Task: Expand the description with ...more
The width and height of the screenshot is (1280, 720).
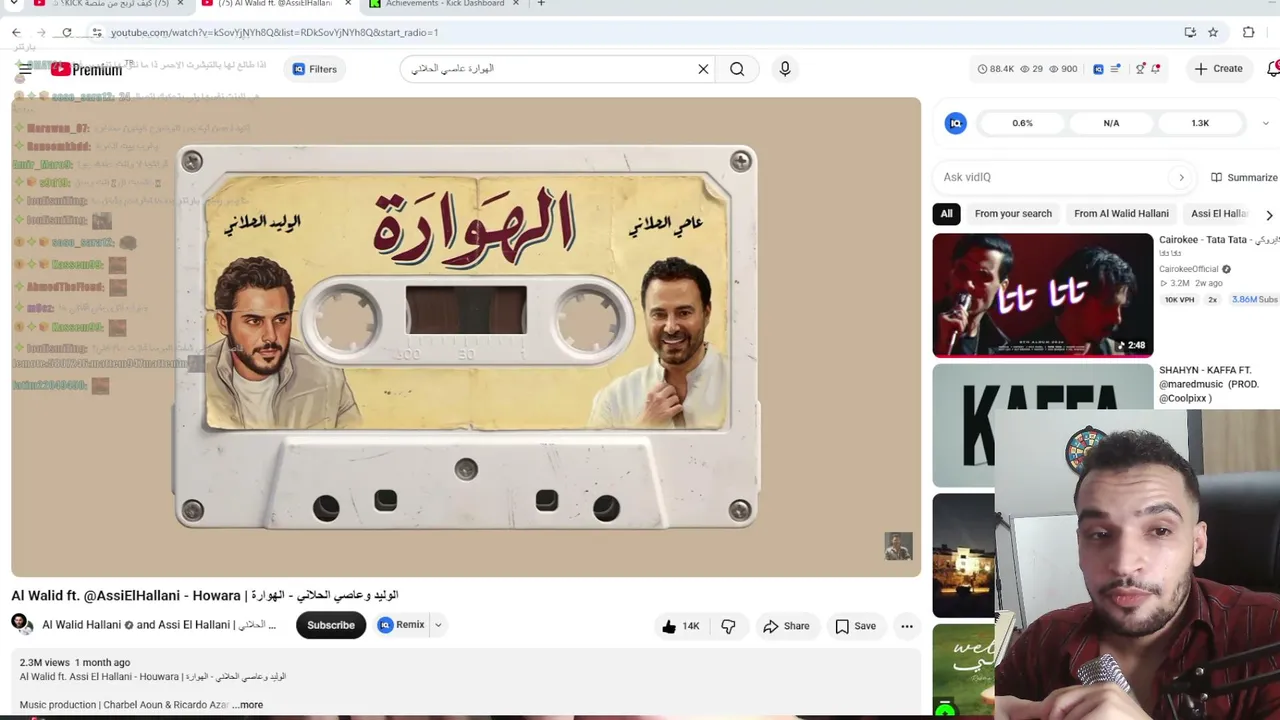Action: [248, 705]
